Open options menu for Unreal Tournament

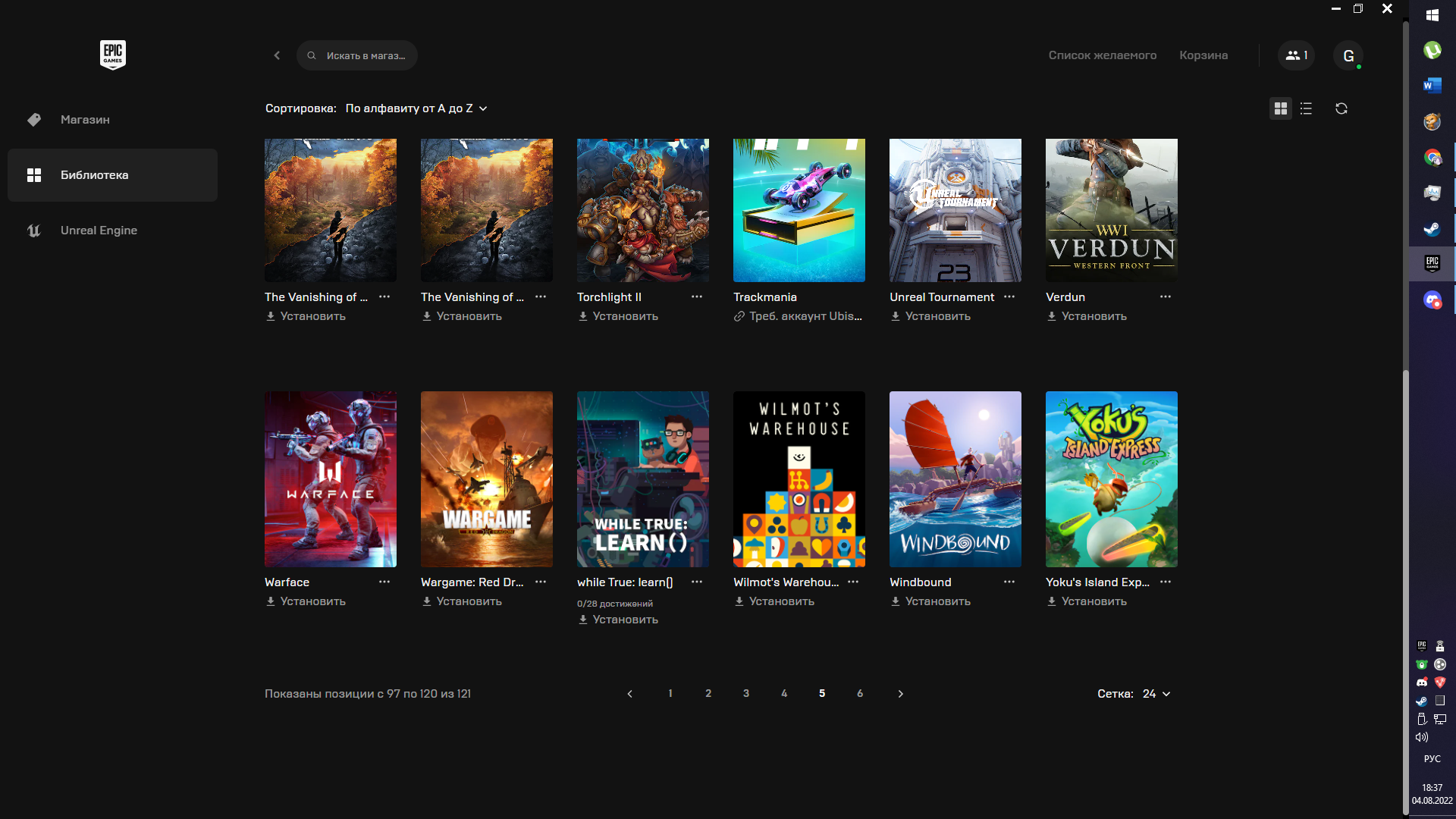(x=1009, y=297)
